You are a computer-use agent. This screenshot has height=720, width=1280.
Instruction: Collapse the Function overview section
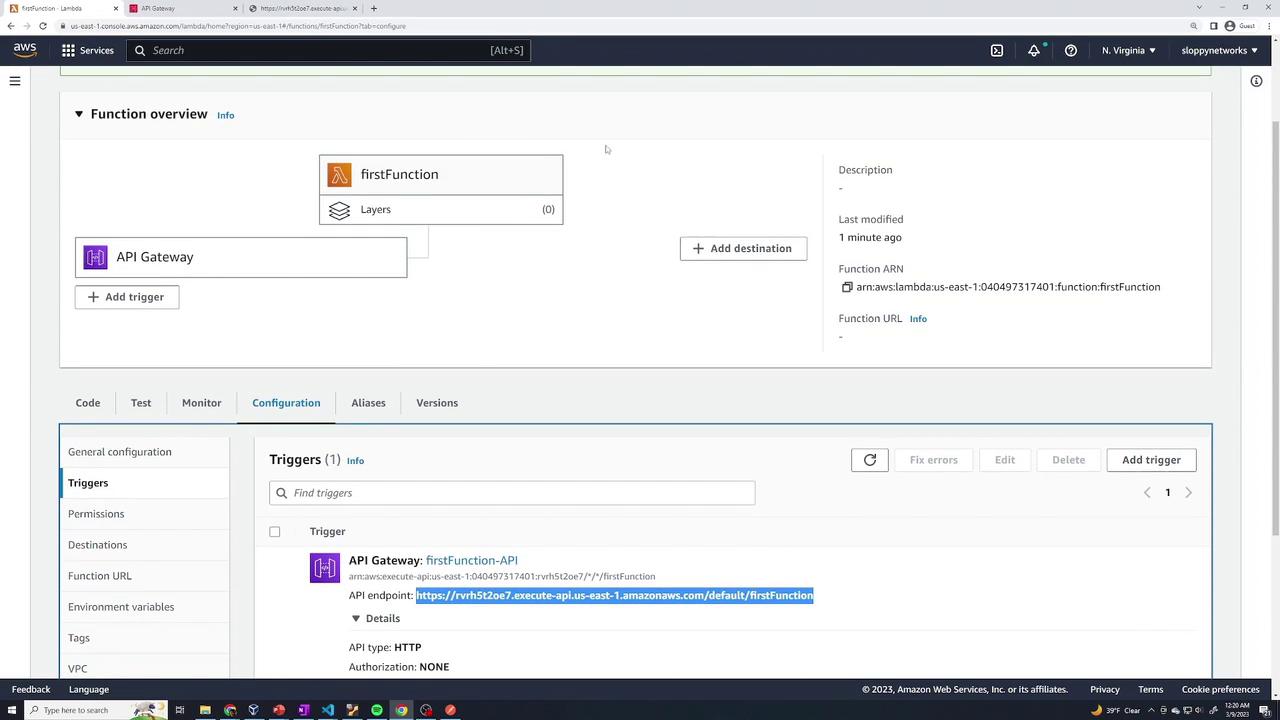point(78,114)
